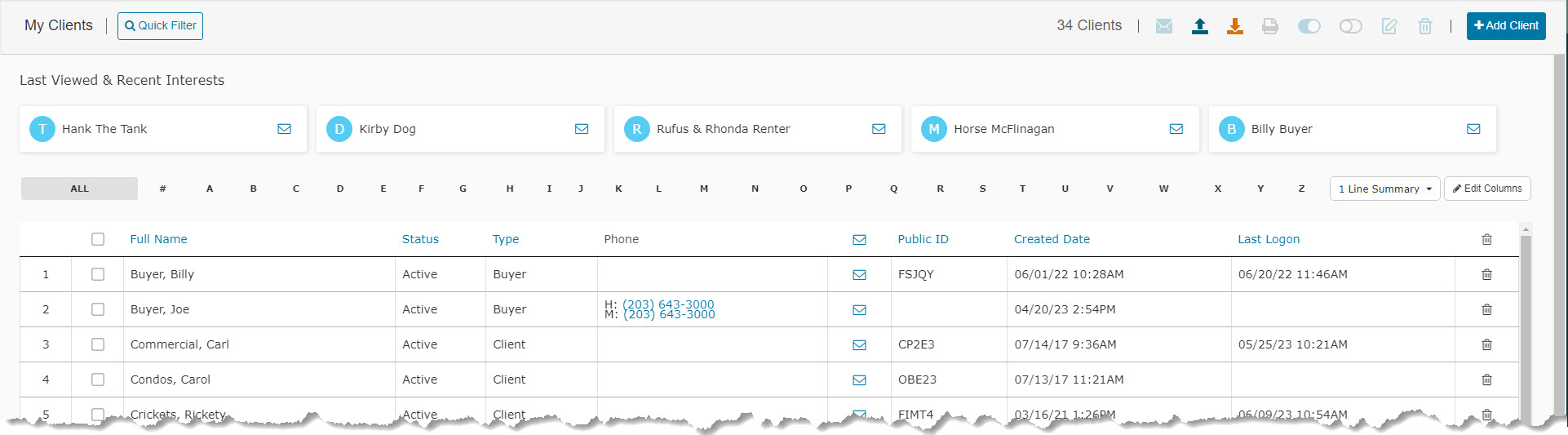Sort by Last Logon column
This screenshot has height=435, width=1568.
(x=1269, y=239)
